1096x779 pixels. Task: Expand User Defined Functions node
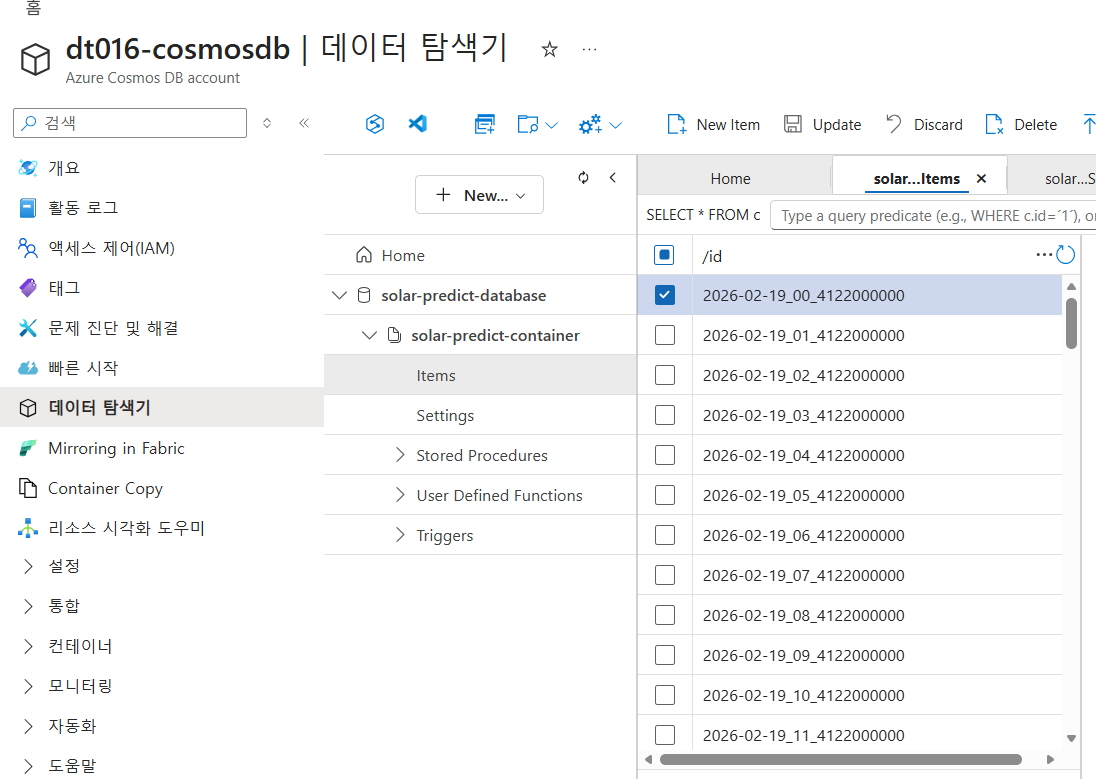pyautogui.click(x=400, y=495)
